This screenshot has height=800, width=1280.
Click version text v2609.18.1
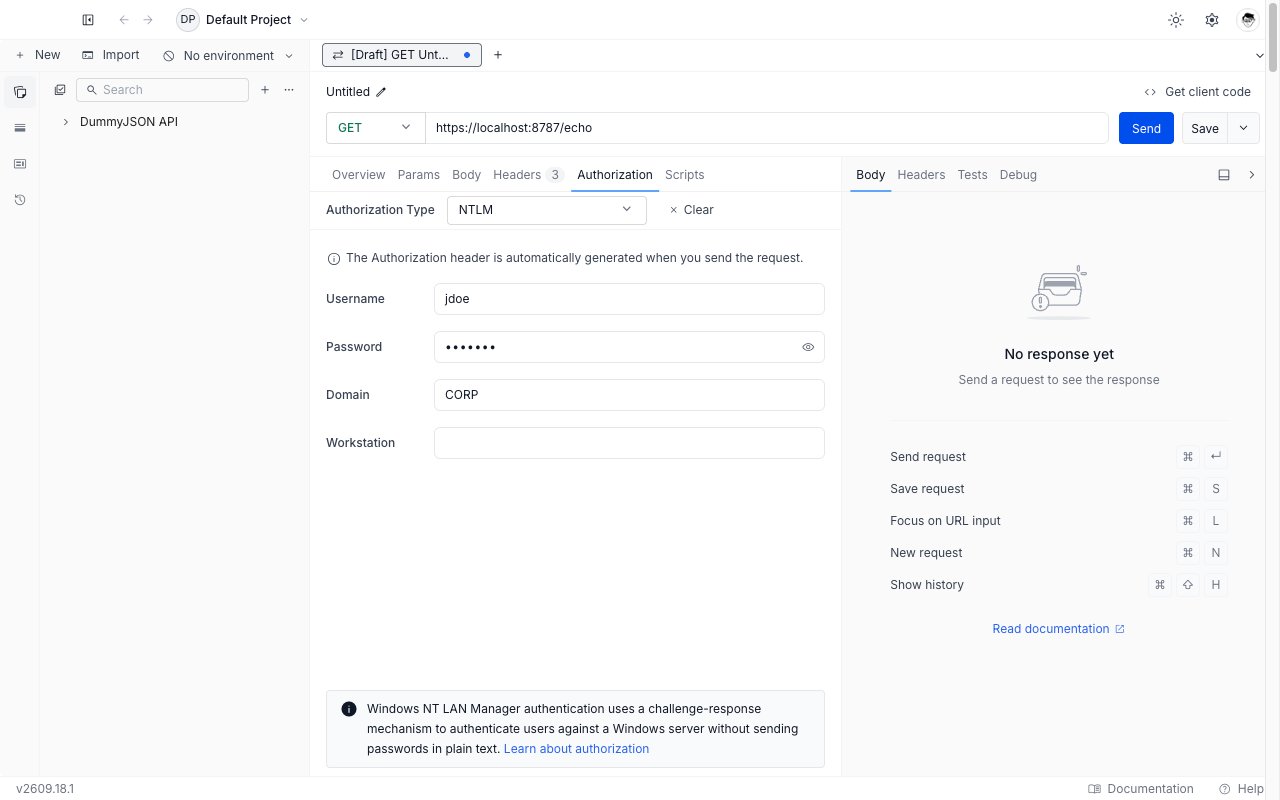(45, 789)
